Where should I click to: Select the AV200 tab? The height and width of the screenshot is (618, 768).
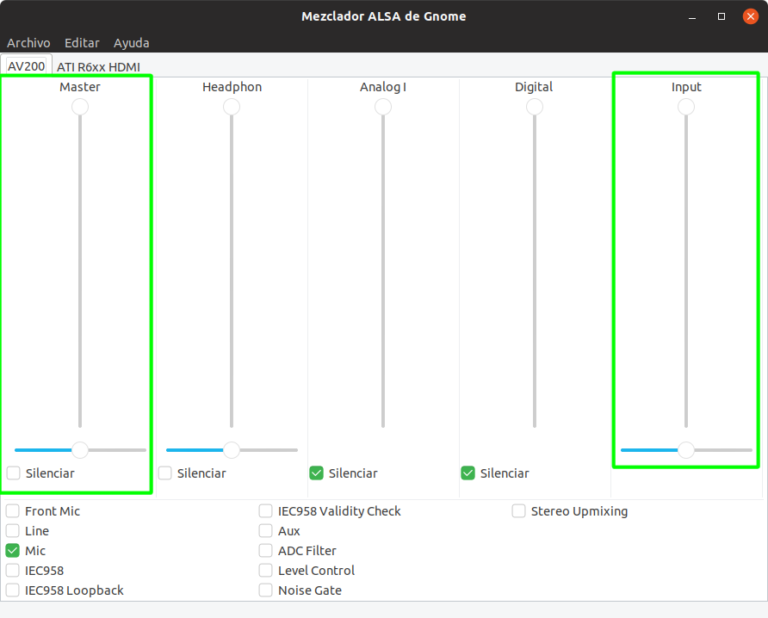26,66
